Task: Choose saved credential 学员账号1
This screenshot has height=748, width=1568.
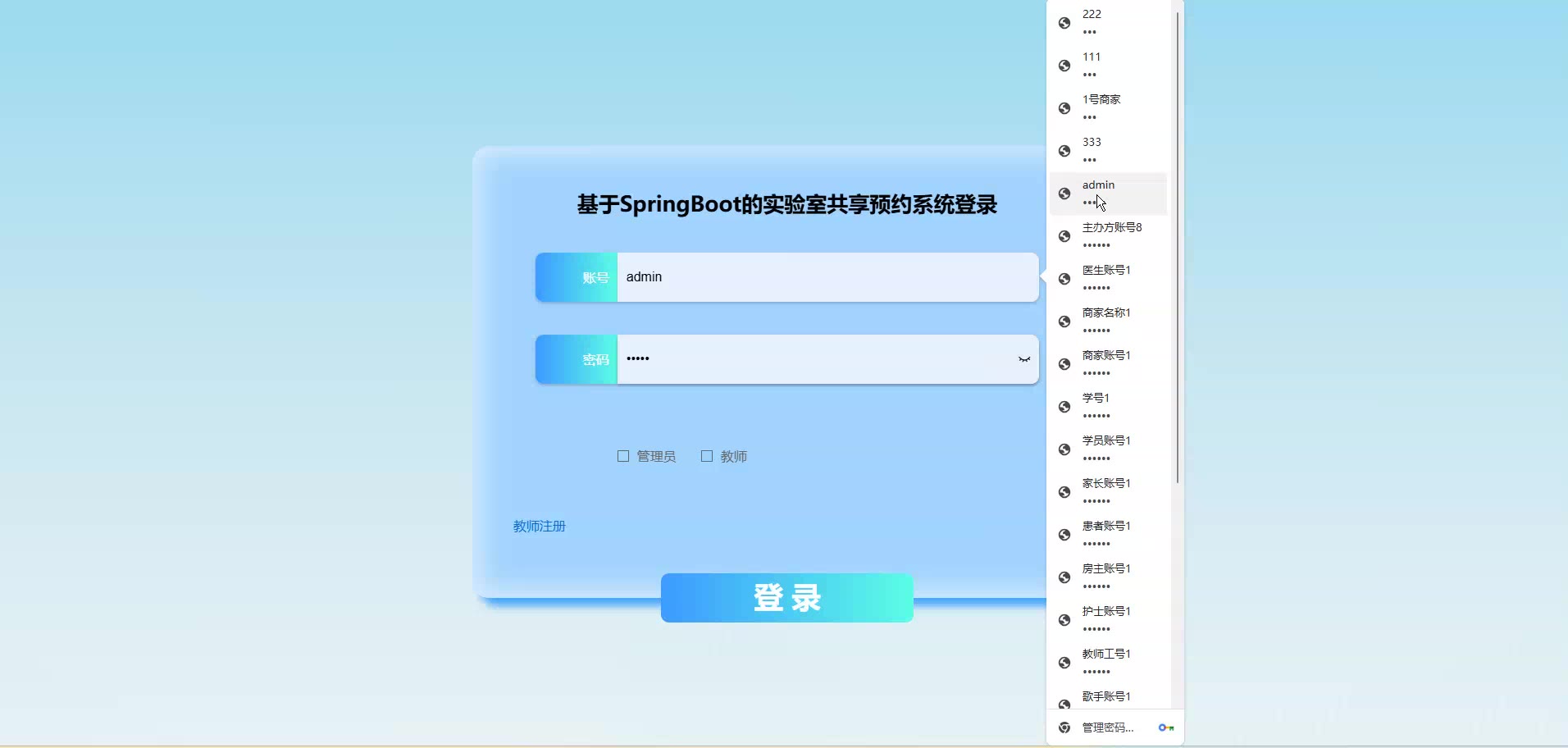Action: [x=1109, y=449]
